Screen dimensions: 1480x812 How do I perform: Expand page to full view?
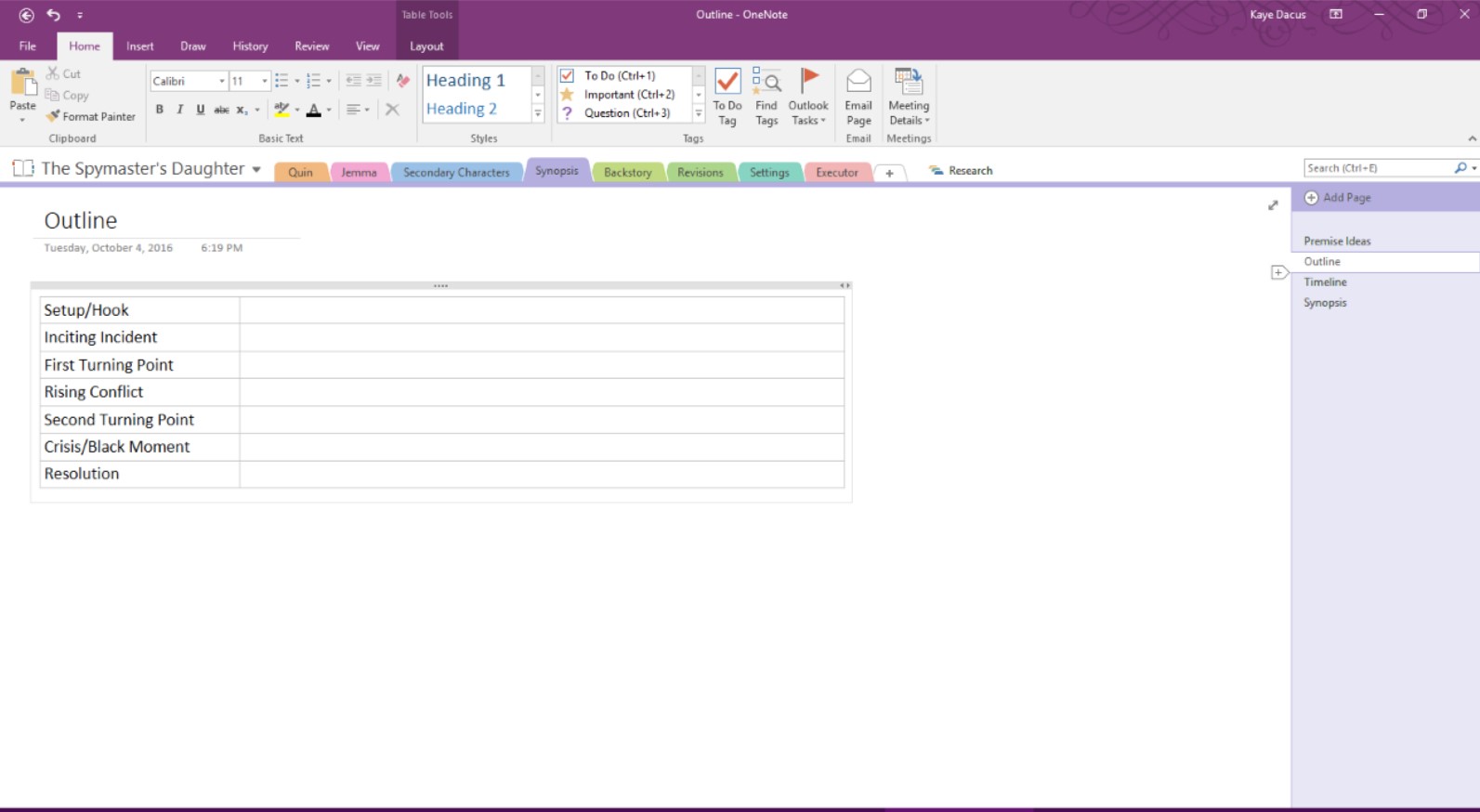[1273, 205]
